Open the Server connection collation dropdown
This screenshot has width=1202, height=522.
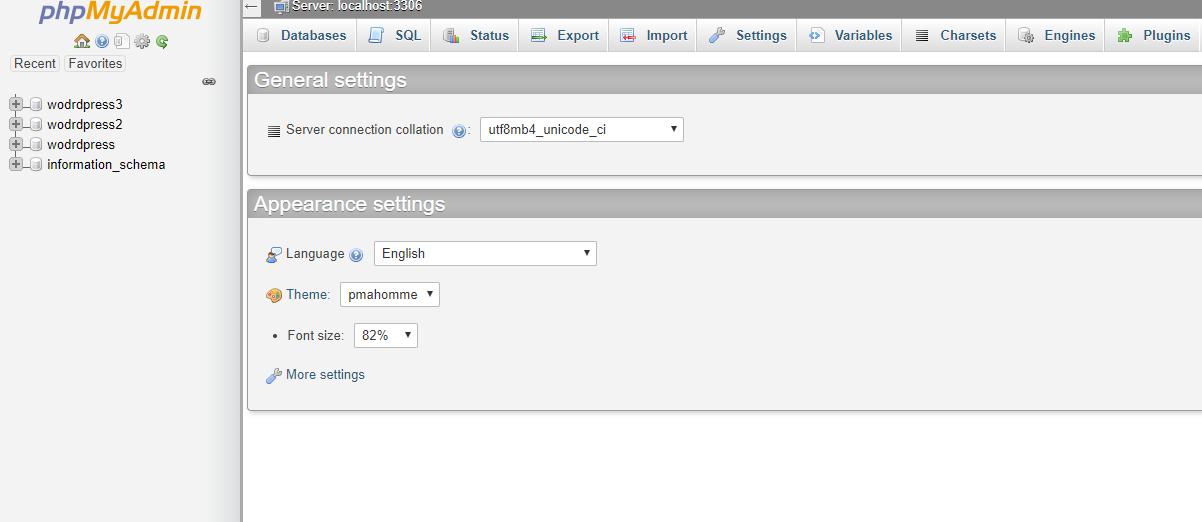coord(582,129)
